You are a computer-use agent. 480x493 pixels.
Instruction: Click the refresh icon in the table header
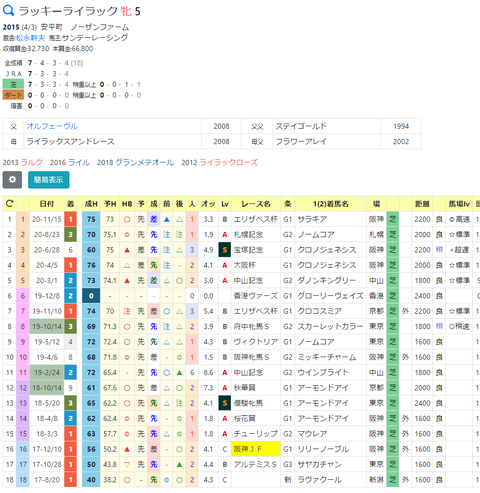(x=10, y=203)
